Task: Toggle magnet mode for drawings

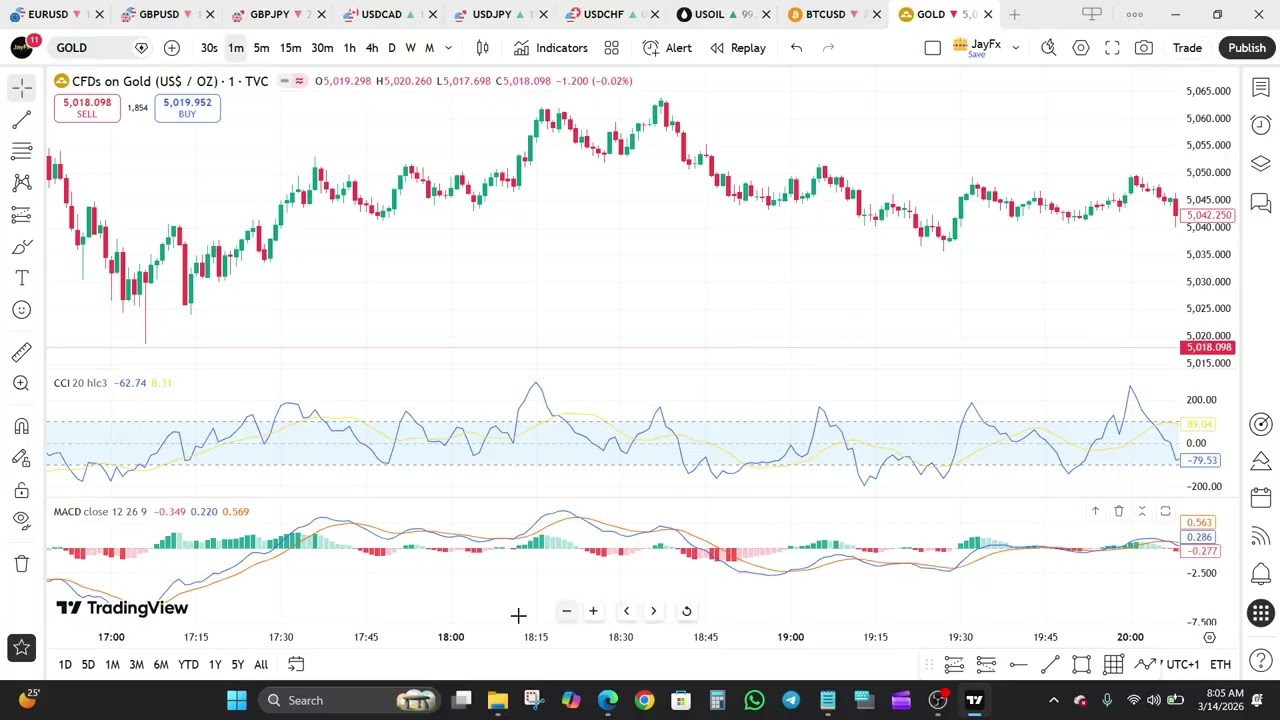Action: pyautogui.click(x=22, y=427)
